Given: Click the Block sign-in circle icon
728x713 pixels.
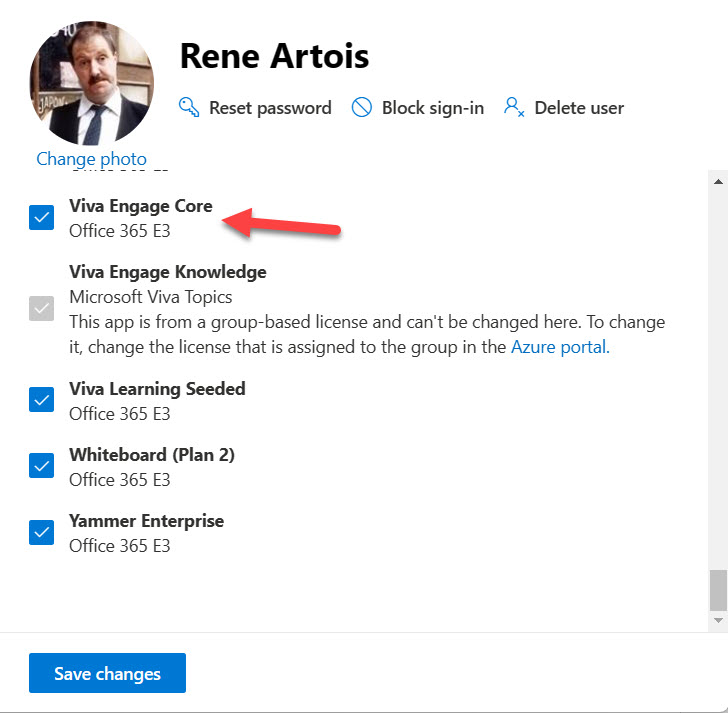Looking at the screenshot, I should pos(362,107).
